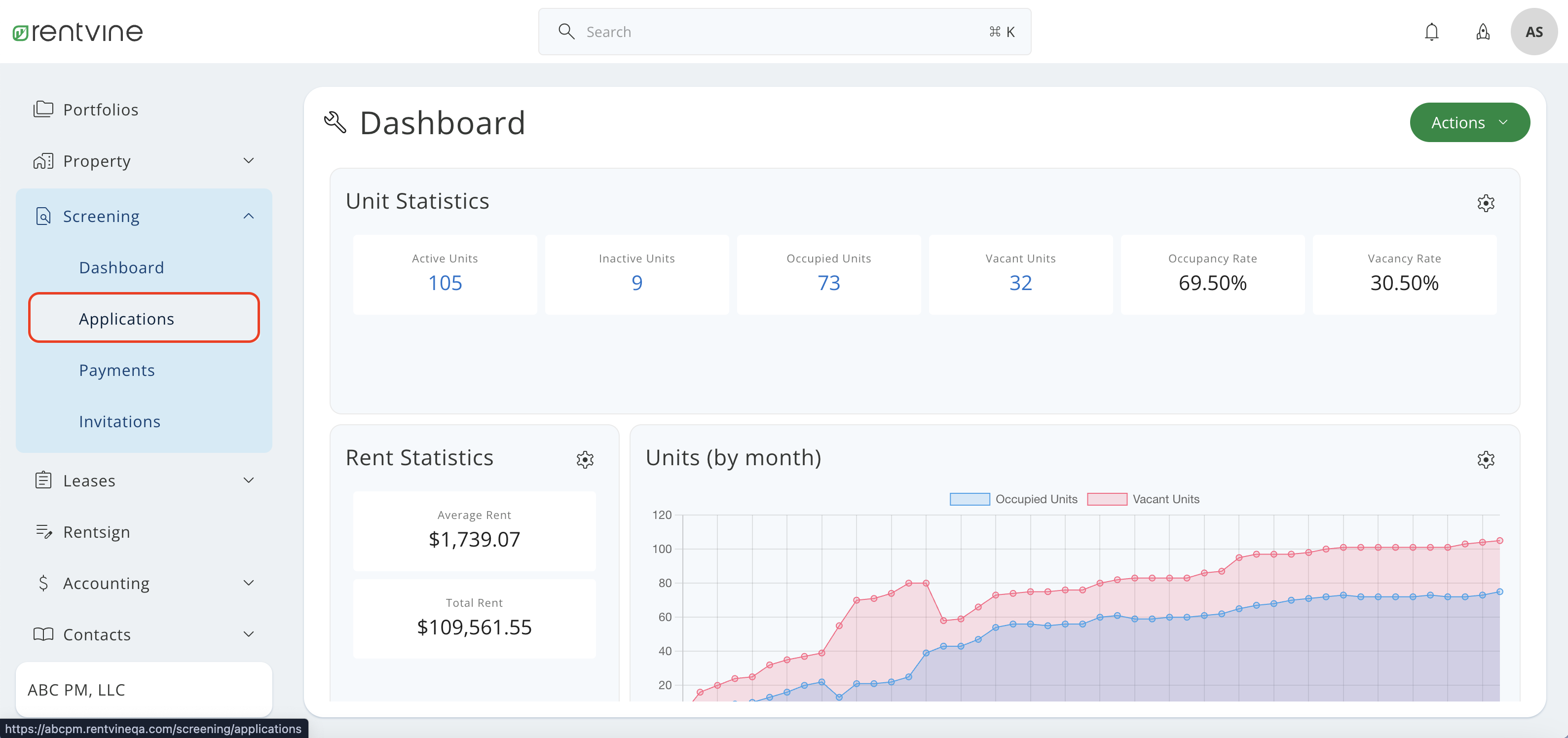This screenshot has height=738, width=1568.
Task: Open Unit Statistics gear settings
Action: (1485, 203)
